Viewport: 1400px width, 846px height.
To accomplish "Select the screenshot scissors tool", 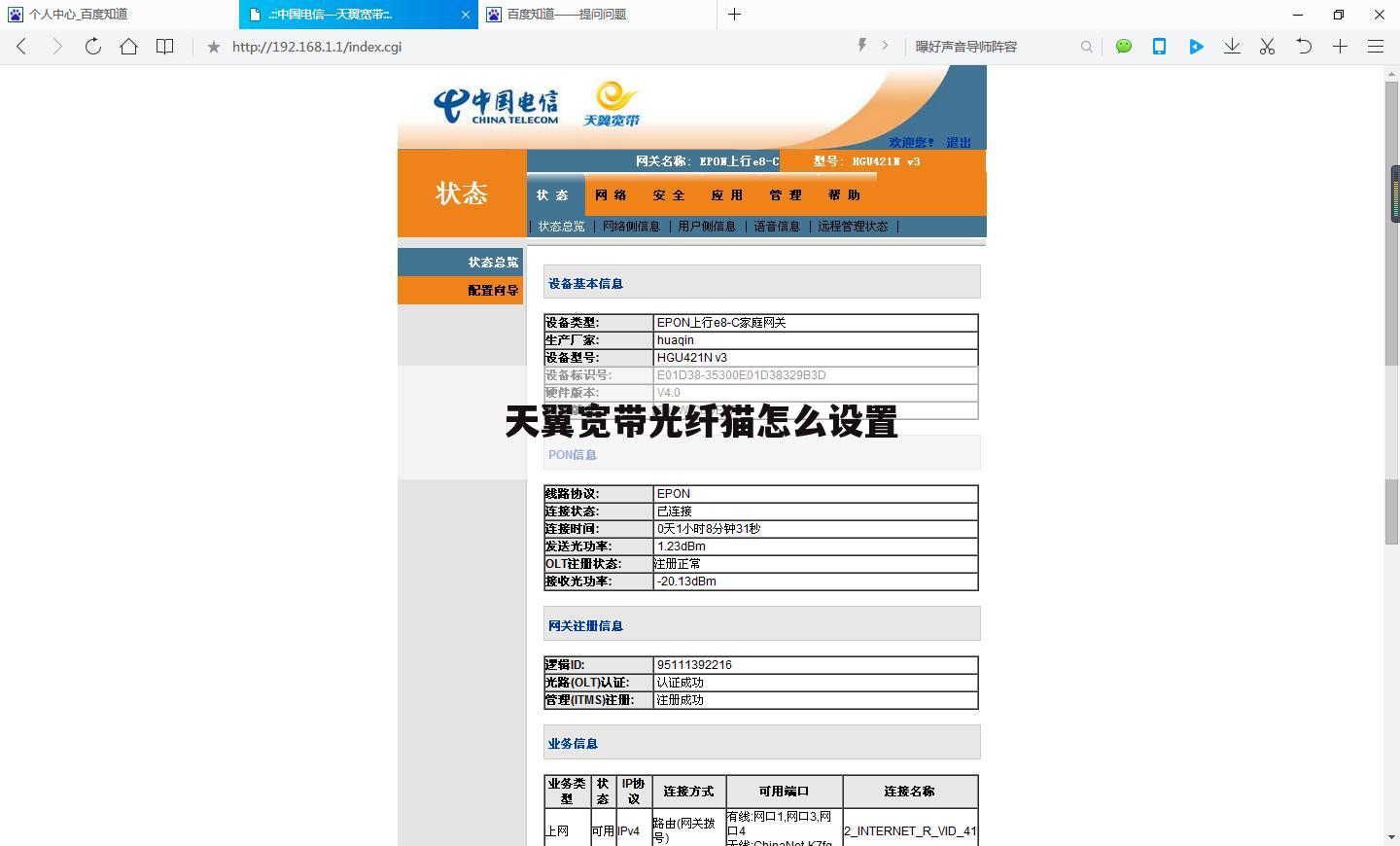I will click(1267, 46).
